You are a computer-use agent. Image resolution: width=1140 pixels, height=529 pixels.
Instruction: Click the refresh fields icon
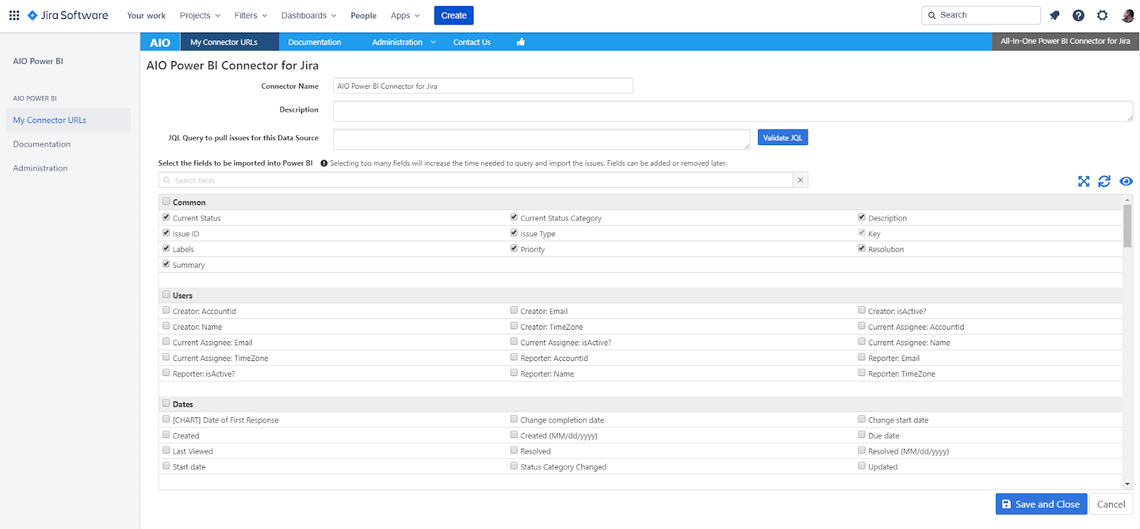pos(1104,181)
